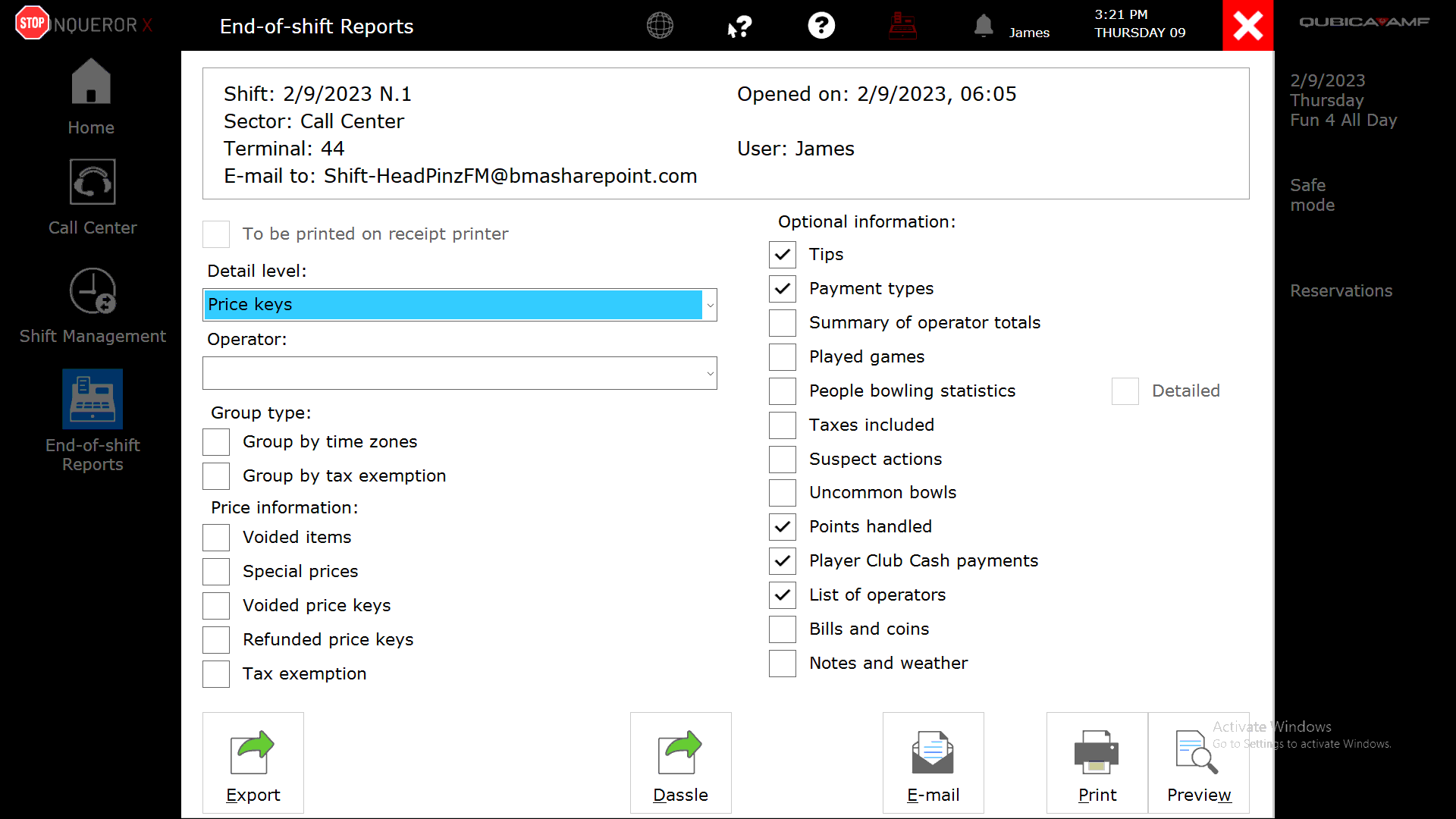
Task: Click the Export button
Action: [x=253, y=763]
